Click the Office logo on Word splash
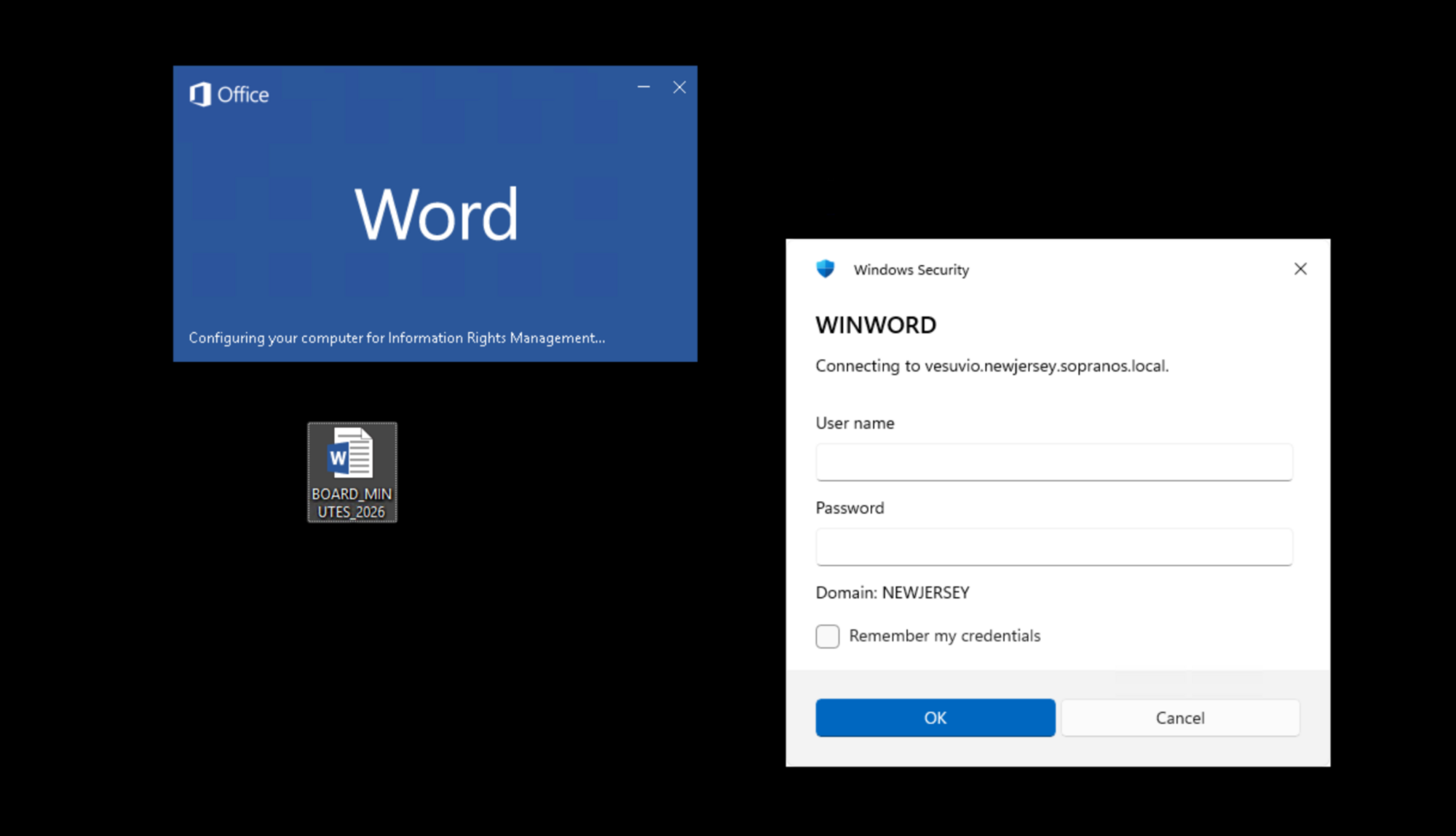This screenshot has height=836, width=1456. (x=229, y=95)
